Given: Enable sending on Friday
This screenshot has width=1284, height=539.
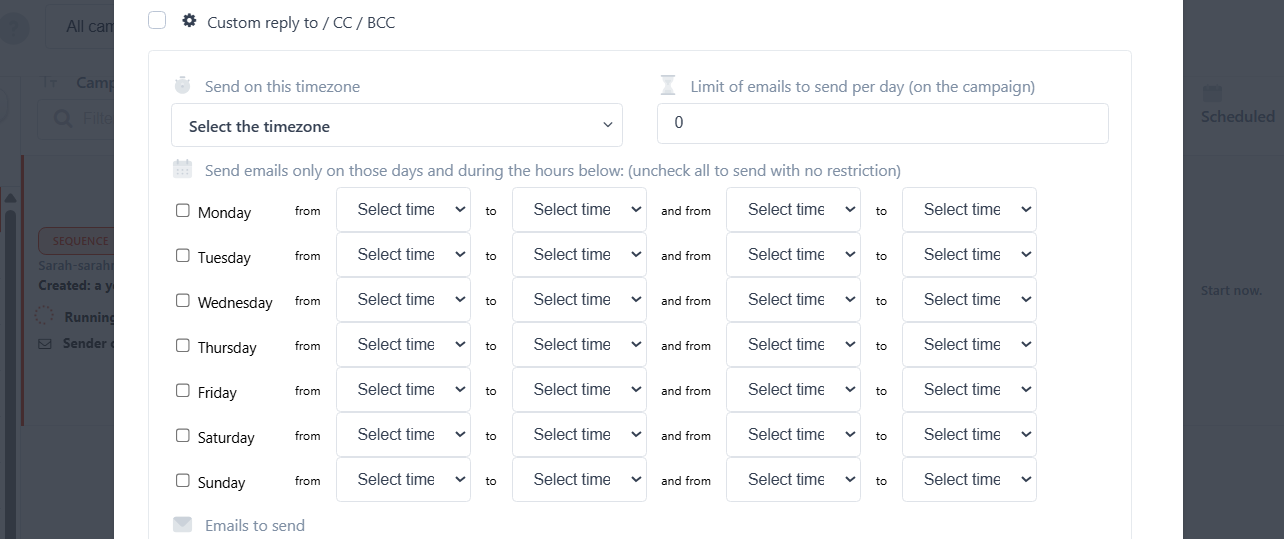Looking at the screenshot, I should (x=183, y=391).
